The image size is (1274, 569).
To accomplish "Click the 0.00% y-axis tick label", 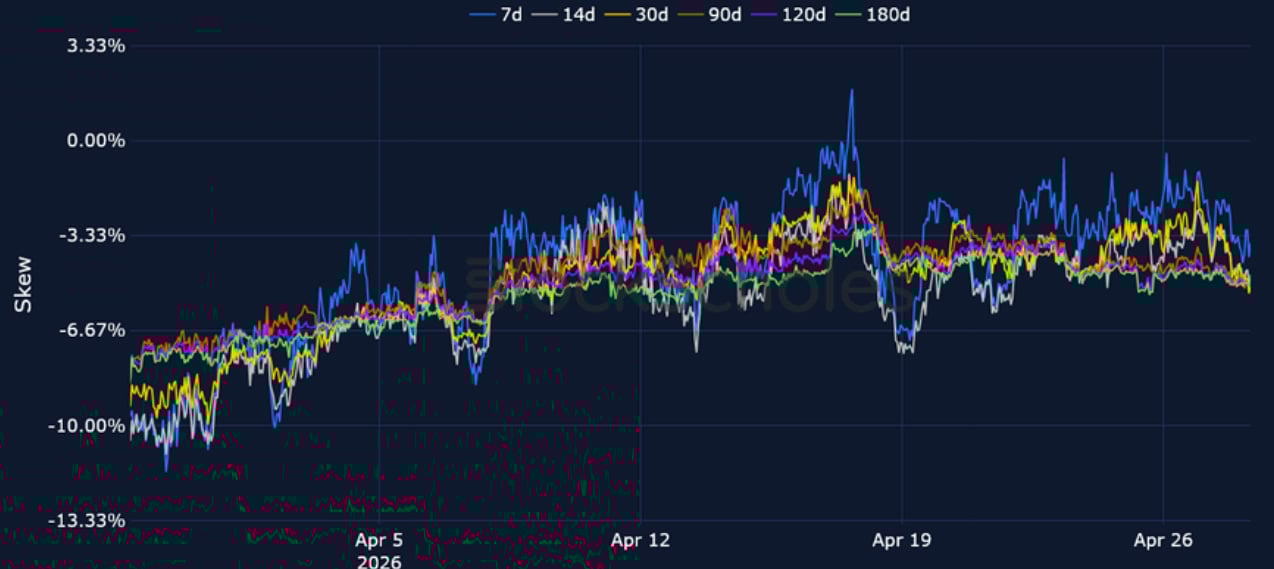I will [96, 141].
